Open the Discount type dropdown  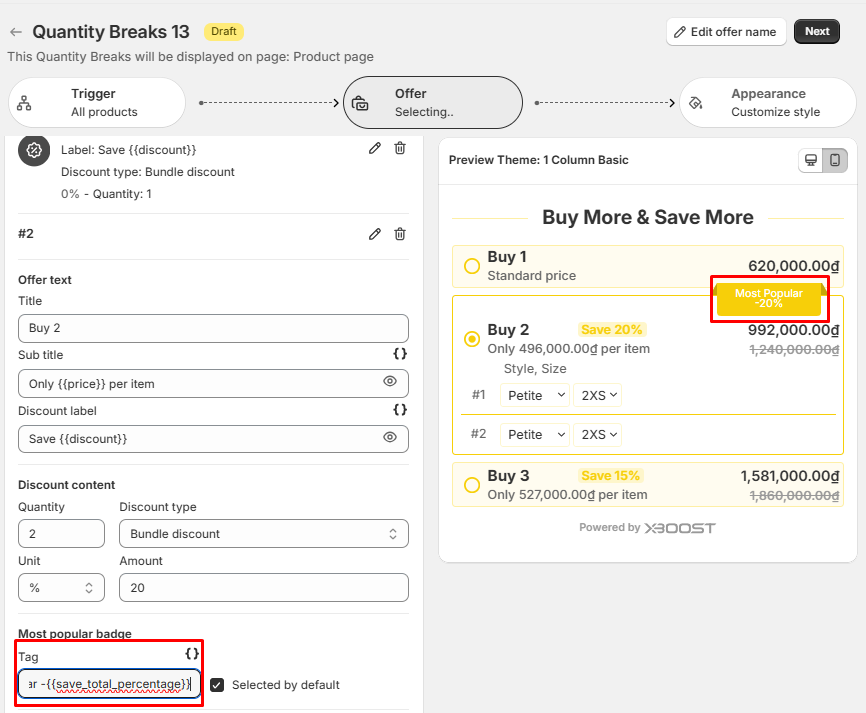pos(264,534)
